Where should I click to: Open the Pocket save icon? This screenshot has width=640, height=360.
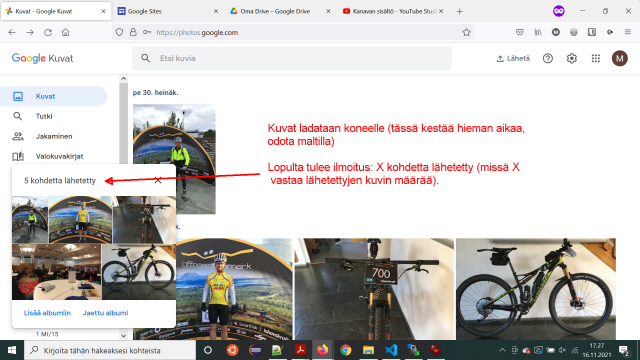[x=520, y=32]
